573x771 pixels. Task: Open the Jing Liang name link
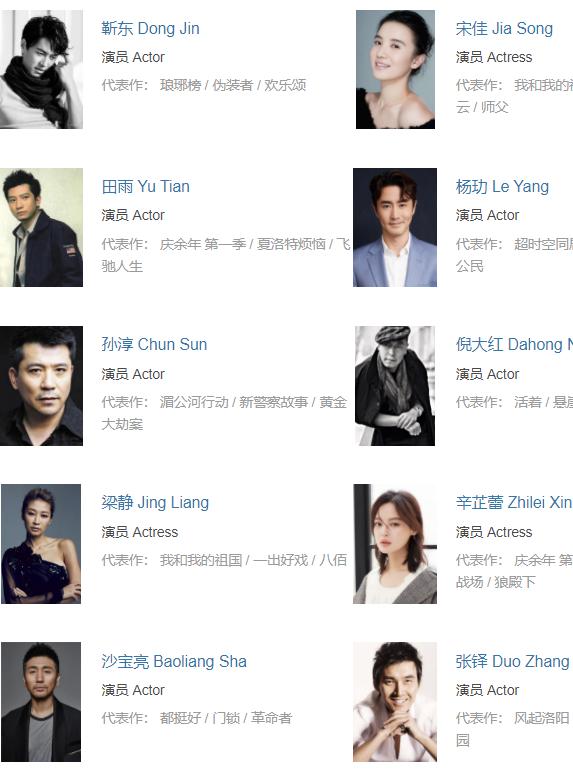[155, 502]
